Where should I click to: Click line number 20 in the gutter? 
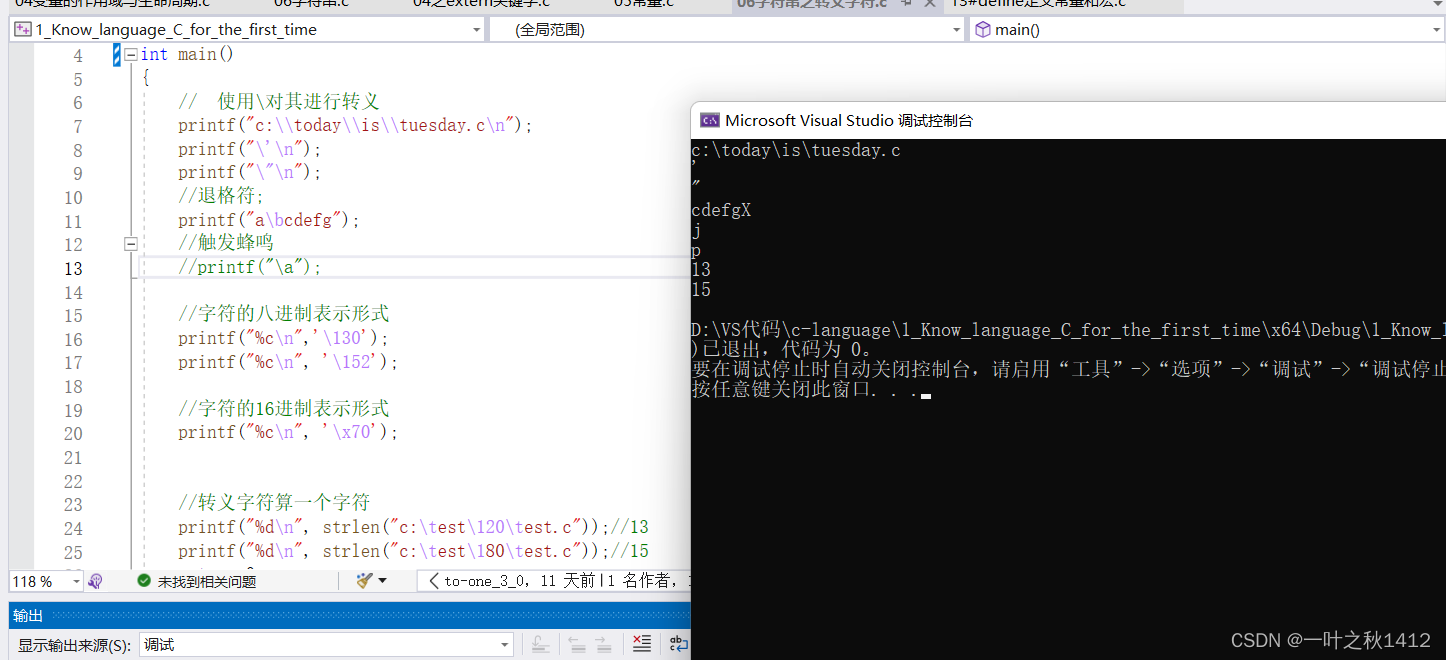[73, 434]
